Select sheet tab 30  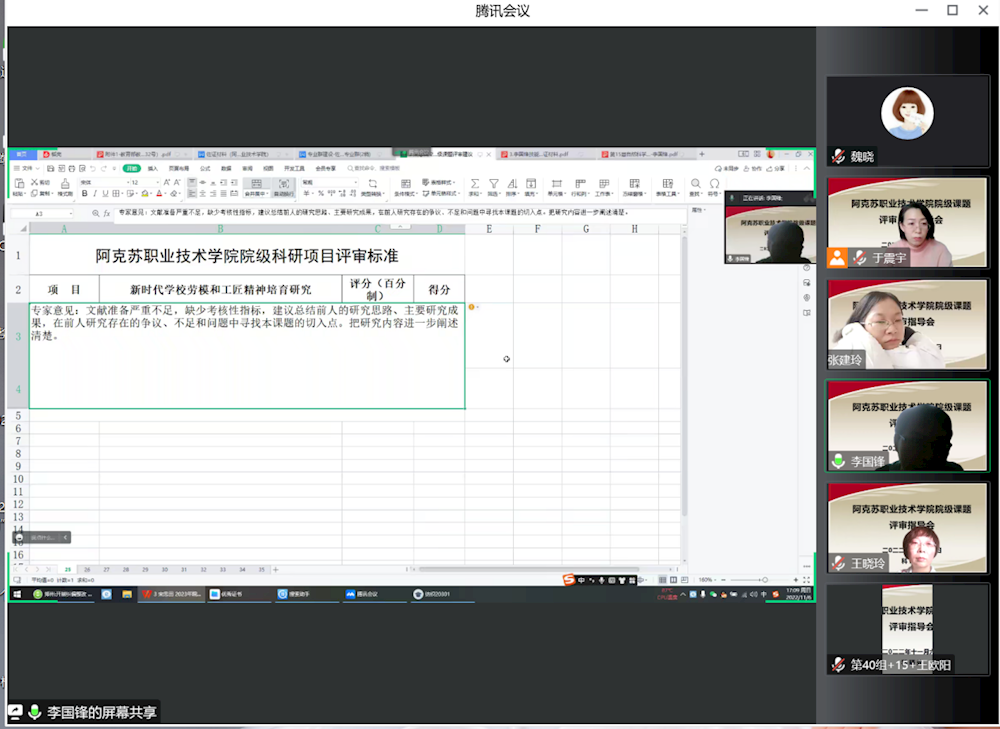coord(165,570)
